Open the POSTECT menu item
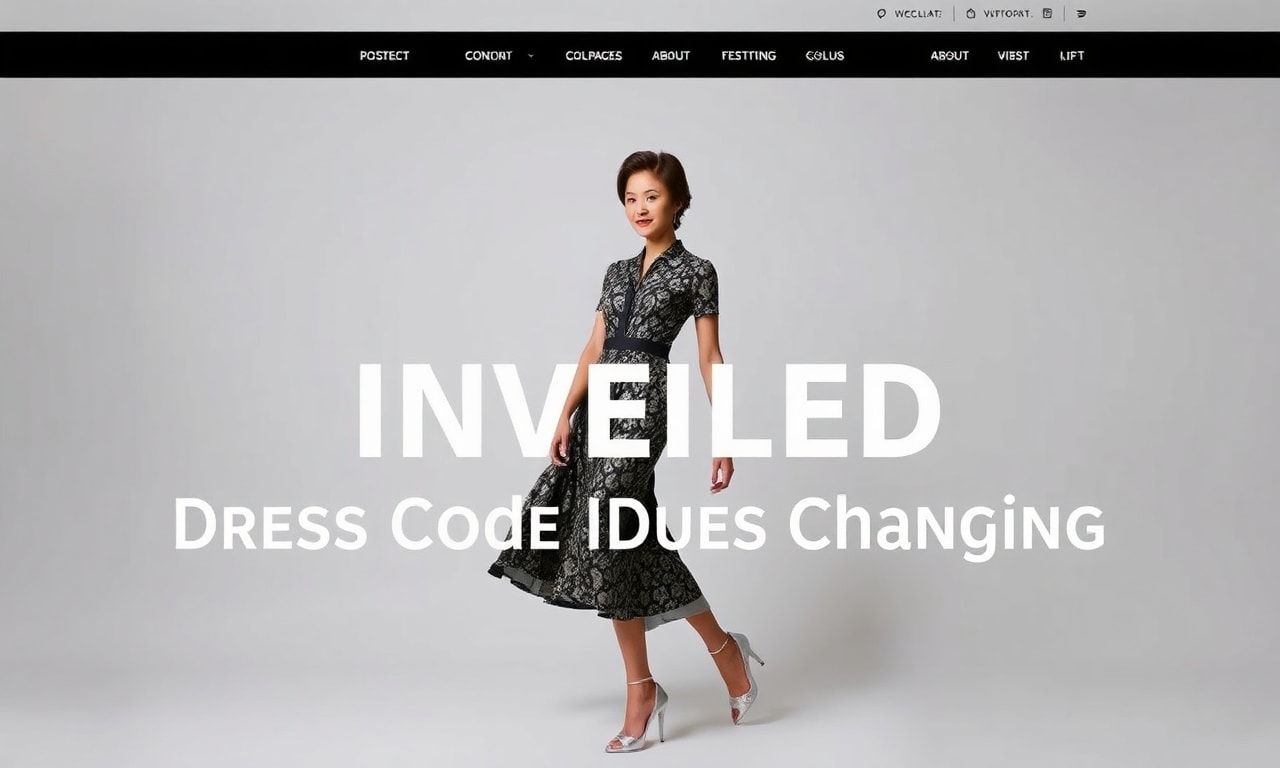Viewport: 1280px width, 768px height. coord(385,56)
